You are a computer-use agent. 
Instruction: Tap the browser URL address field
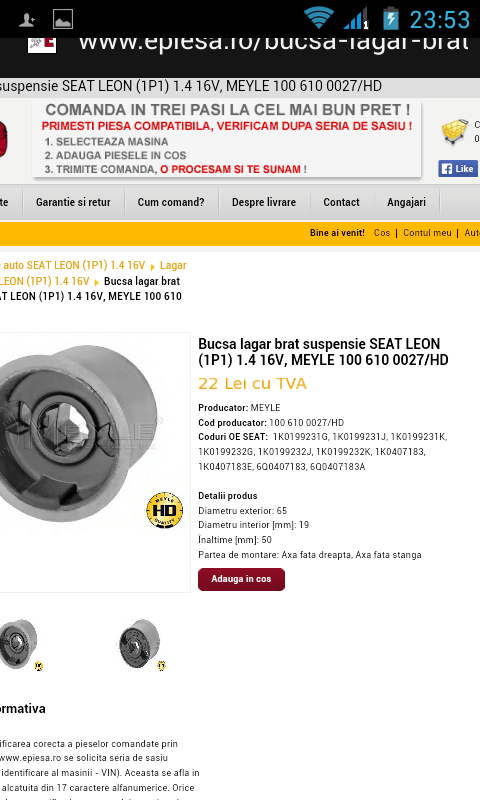pyautogui.click(x=273, y=44)
